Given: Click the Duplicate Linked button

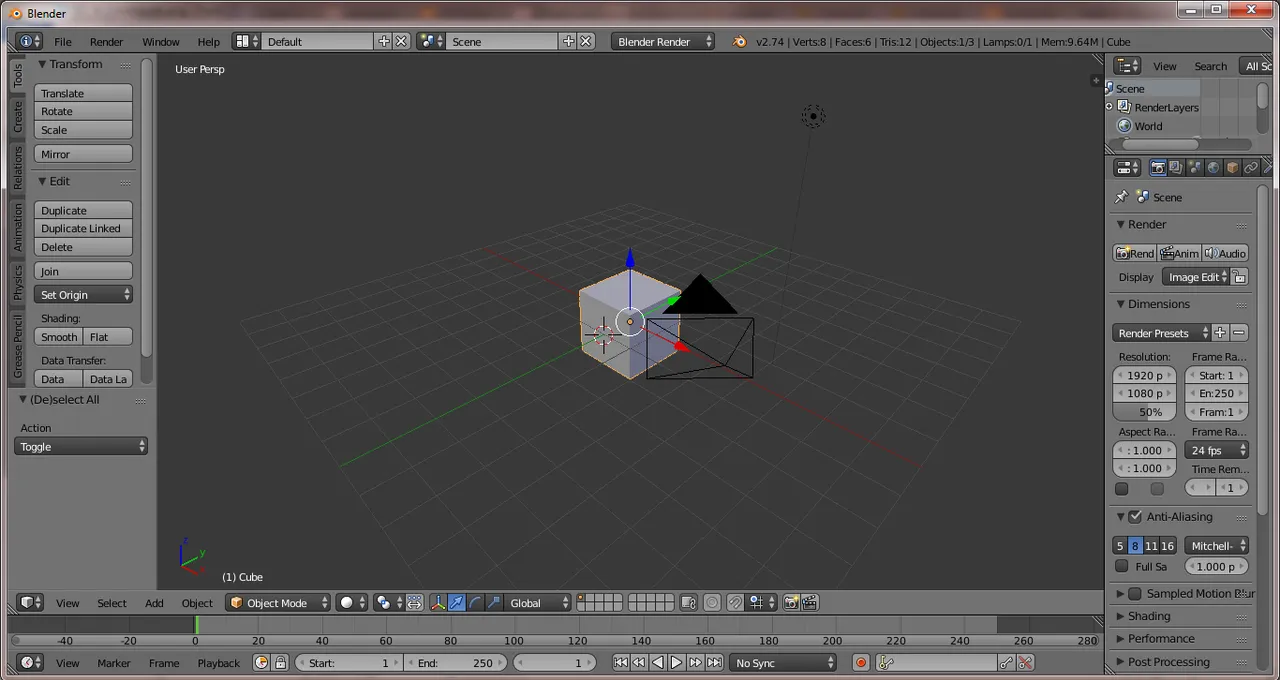Looking at the screenshot, I should click(83, 229).
